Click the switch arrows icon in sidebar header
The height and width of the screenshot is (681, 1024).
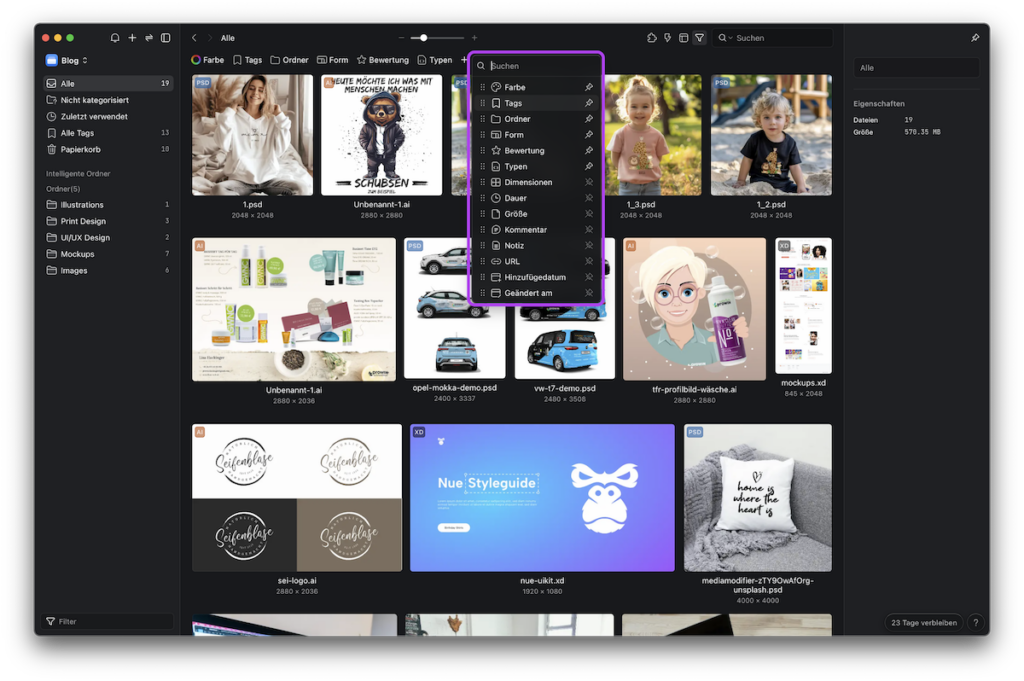pyautogui.click(x=149, y=38)
